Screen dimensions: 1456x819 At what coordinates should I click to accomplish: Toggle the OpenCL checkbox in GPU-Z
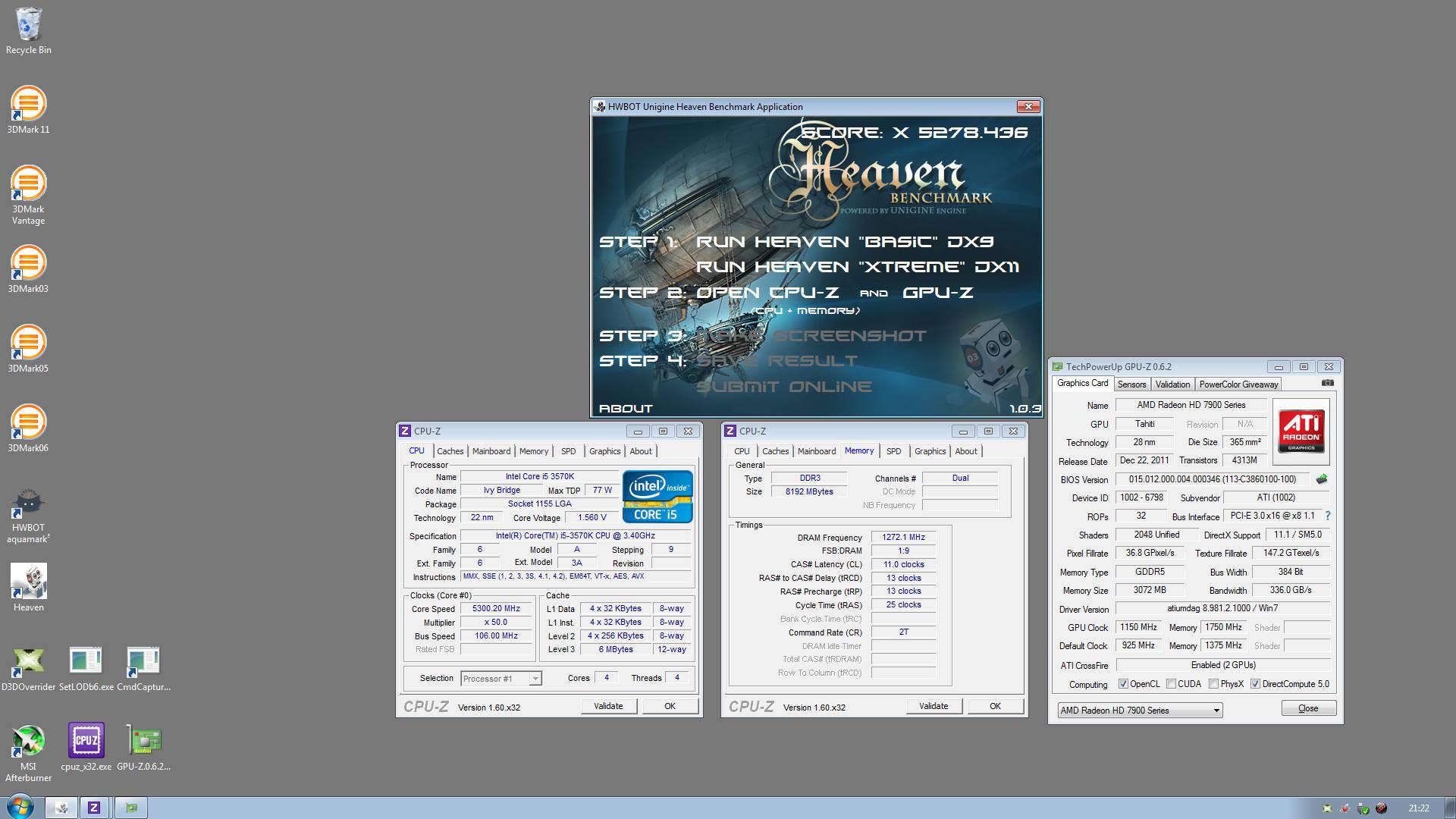(x=1123, y=684)
